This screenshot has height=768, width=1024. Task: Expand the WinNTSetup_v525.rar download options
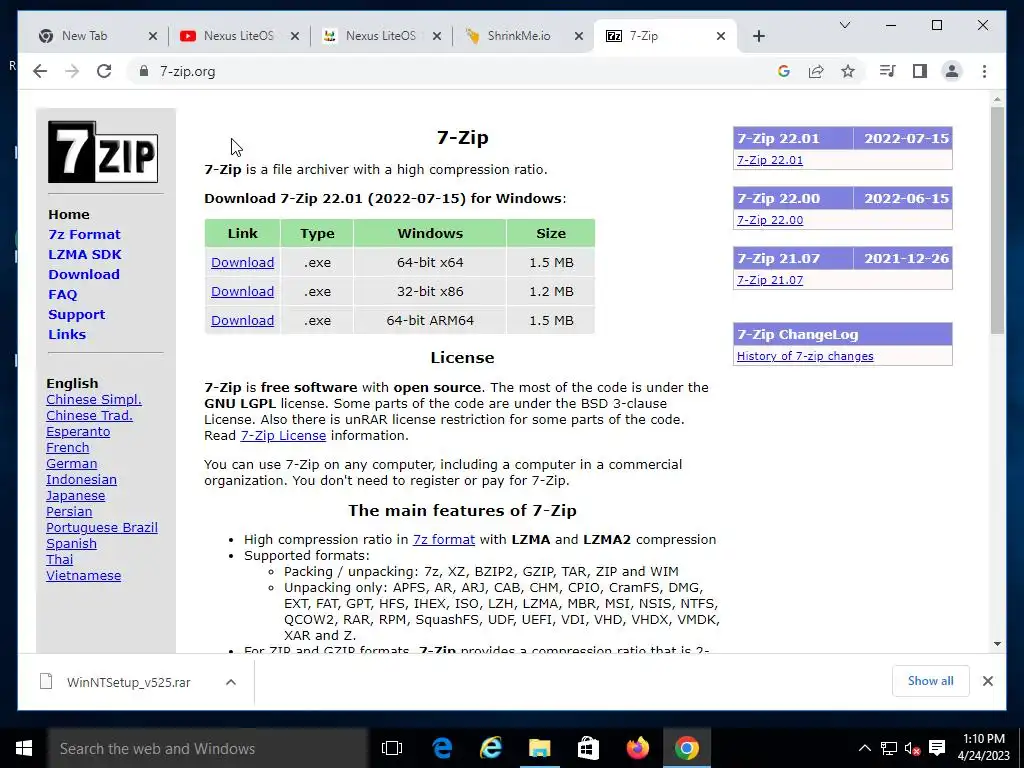(x=231, y=682)
